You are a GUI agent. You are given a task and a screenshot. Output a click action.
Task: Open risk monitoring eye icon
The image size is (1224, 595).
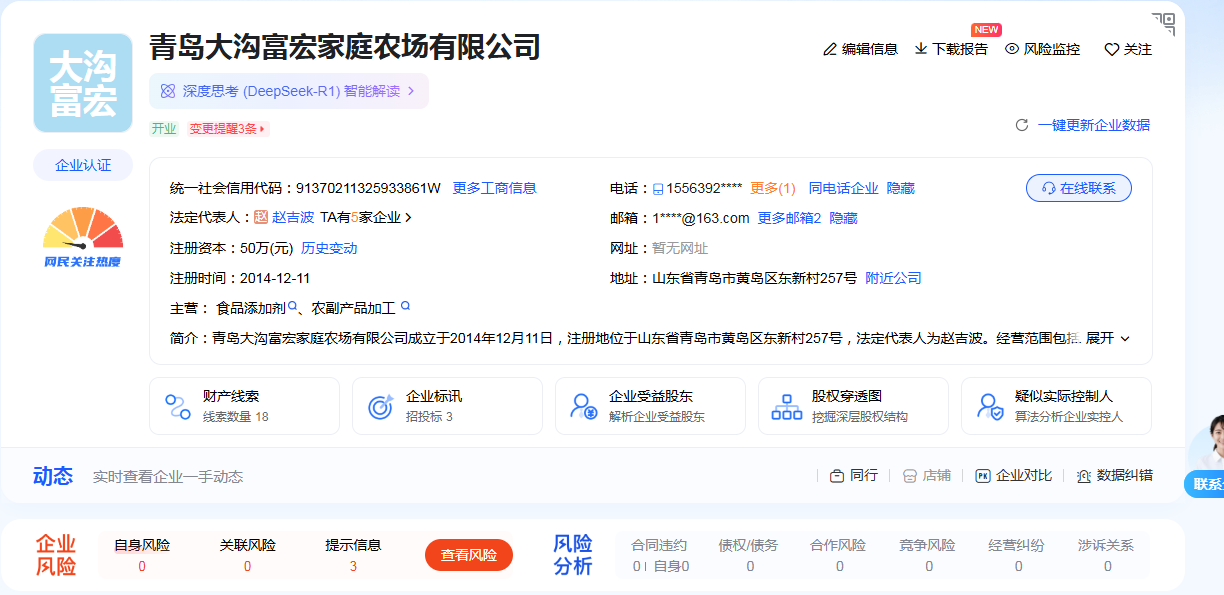1012,49
